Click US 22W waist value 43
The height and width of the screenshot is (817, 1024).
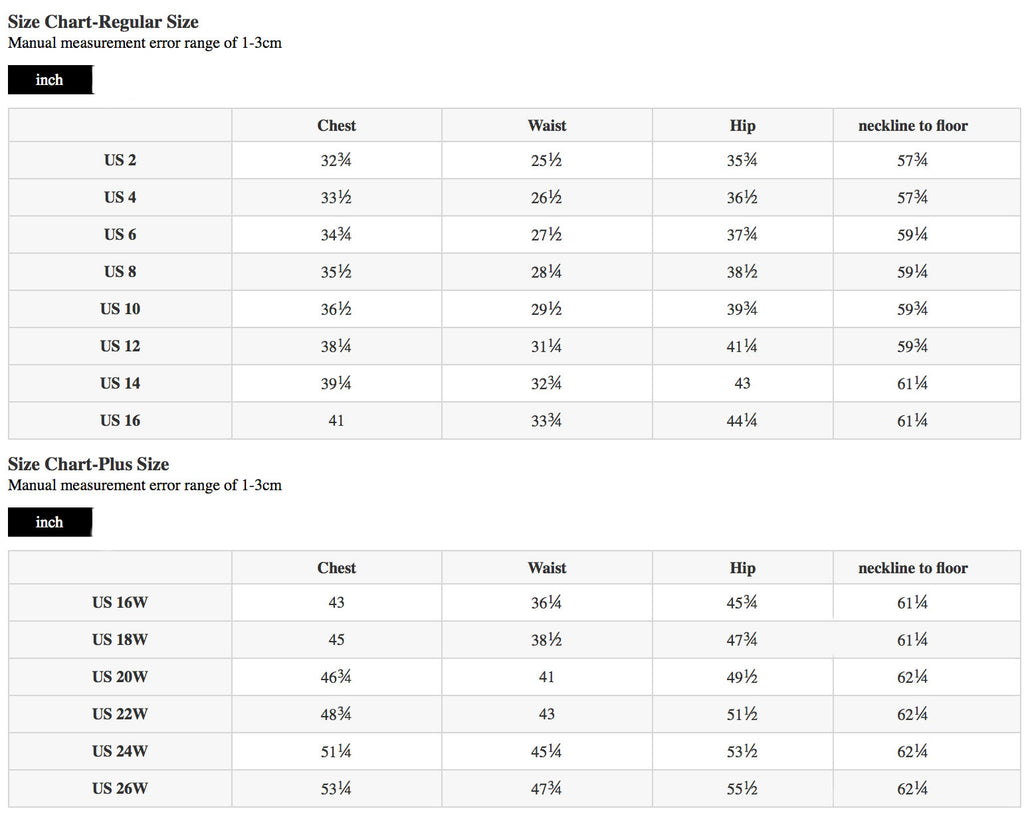[x=547, y=714]
